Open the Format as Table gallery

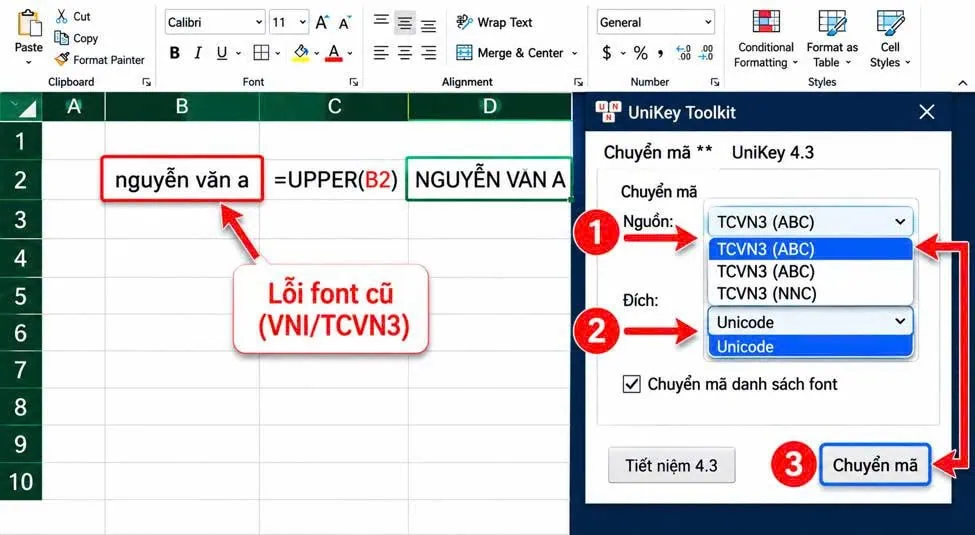[x=831, y=39]
